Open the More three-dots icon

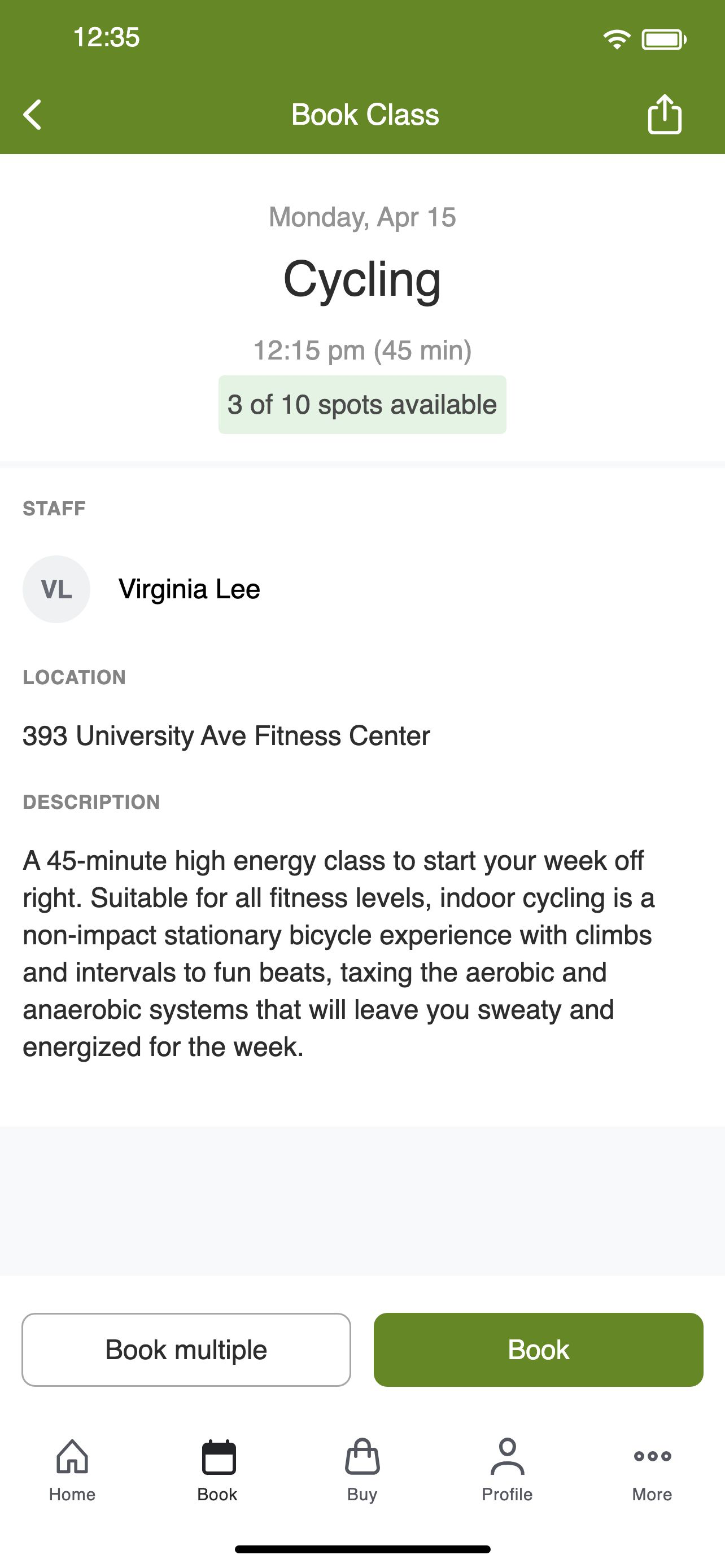coord(652,1456)
